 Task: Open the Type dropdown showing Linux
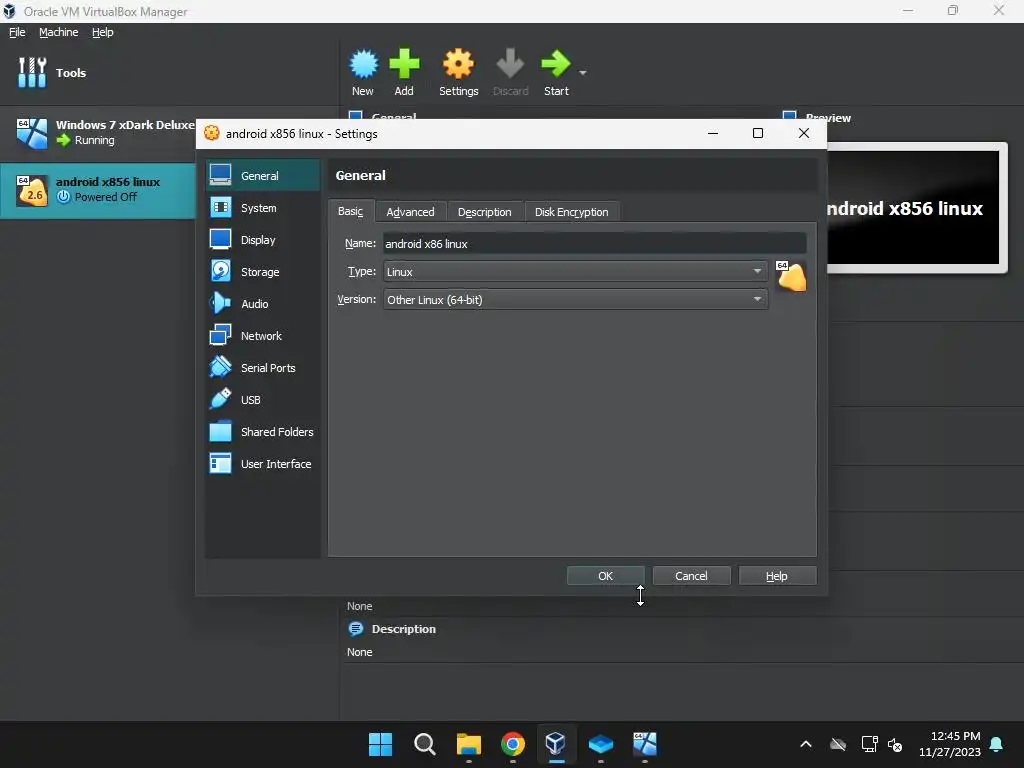pyautogui.click(x=575, y=272)
